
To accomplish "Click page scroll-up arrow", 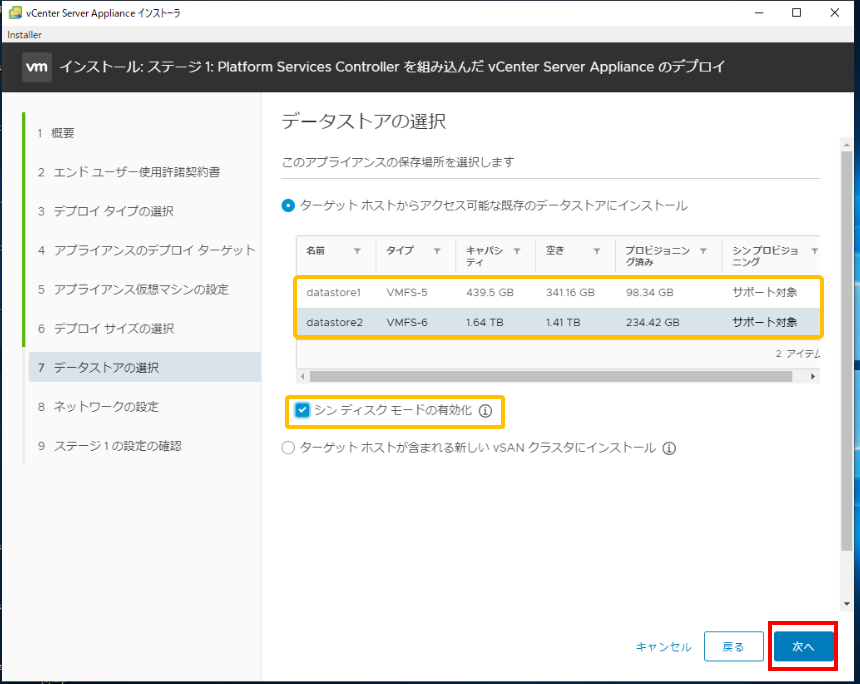I will 847,144.
